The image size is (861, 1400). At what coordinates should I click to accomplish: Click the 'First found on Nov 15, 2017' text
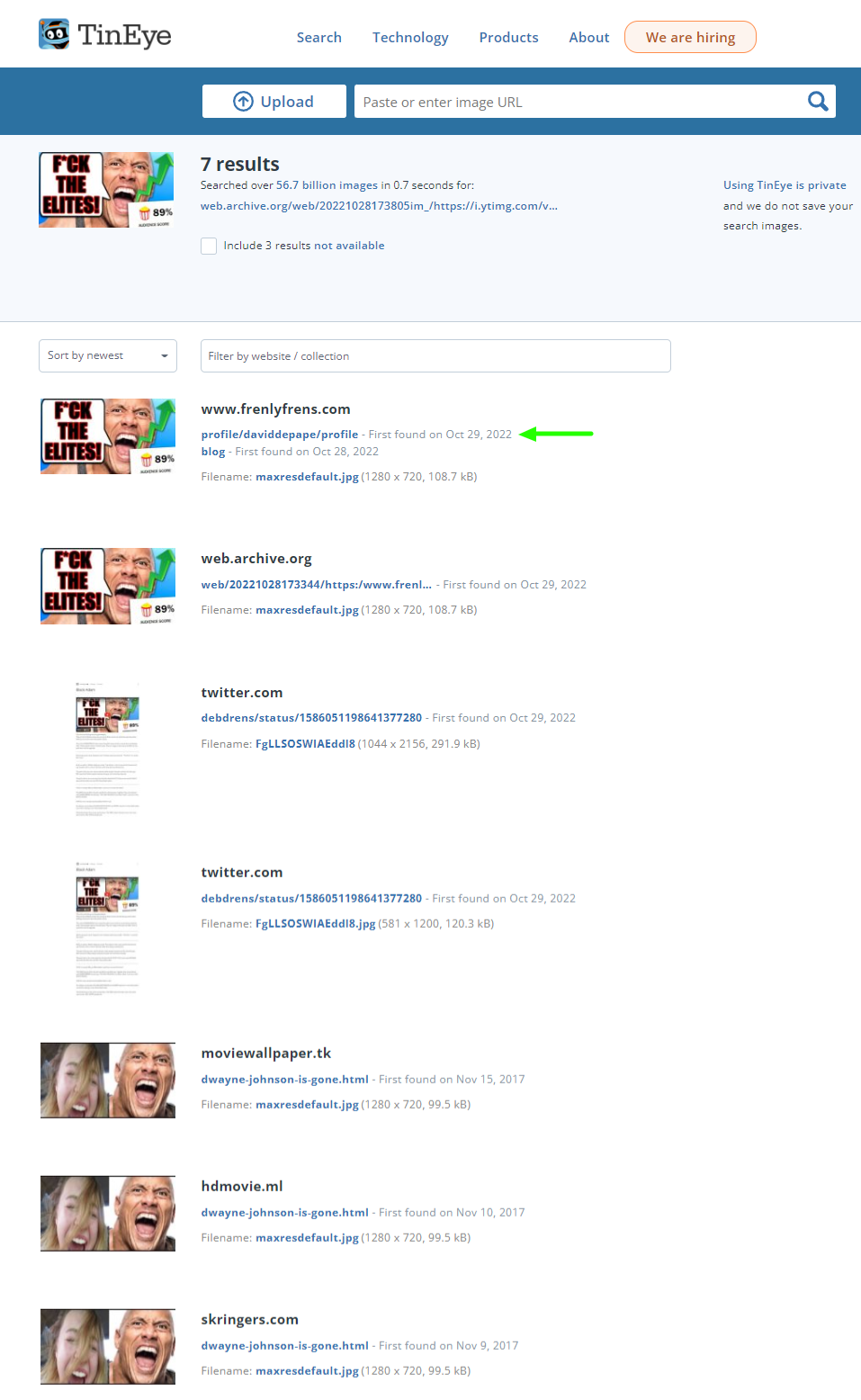452,1080
